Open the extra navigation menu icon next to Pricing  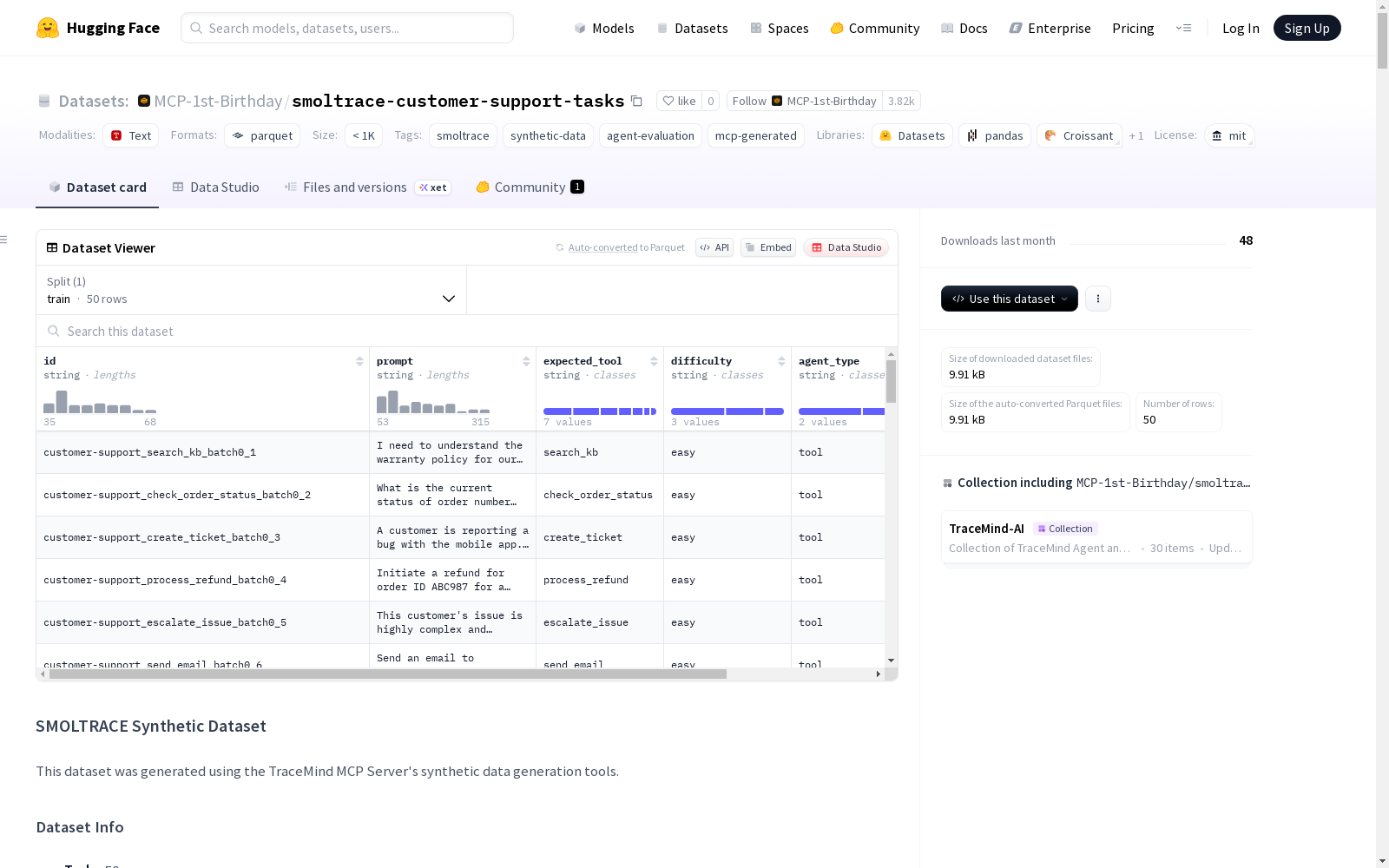tap(1183, 28)
